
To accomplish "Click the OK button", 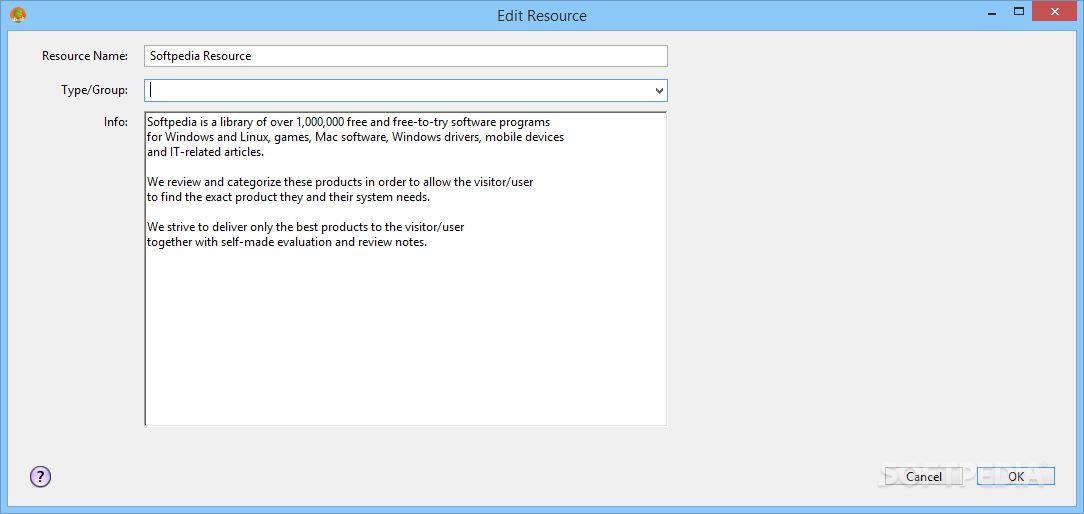I will (x=1016, y=476).
